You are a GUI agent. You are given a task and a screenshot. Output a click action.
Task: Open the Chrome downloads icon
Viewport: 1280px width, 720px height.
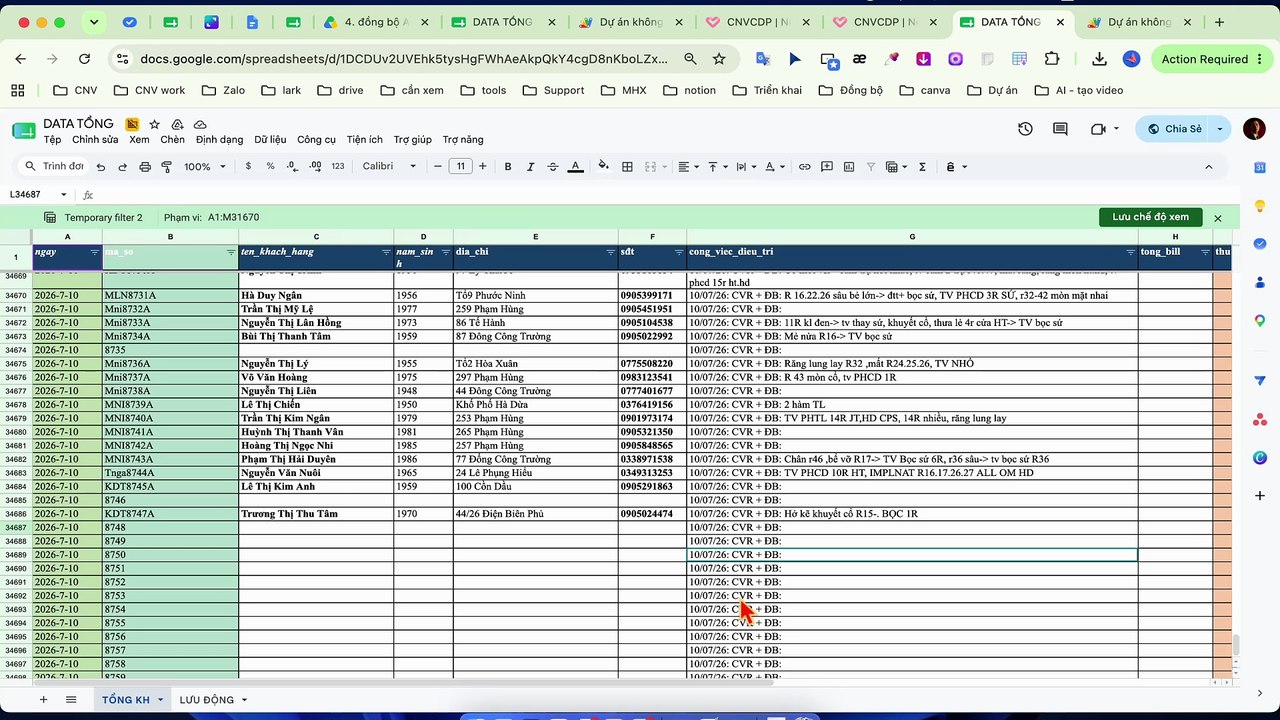[1099, 59]
